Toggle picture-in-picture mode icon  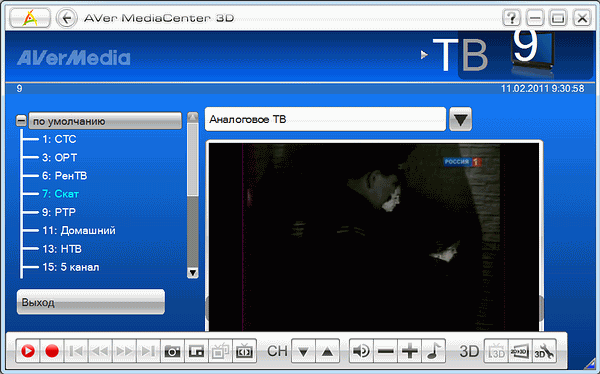tap(197, 351)
